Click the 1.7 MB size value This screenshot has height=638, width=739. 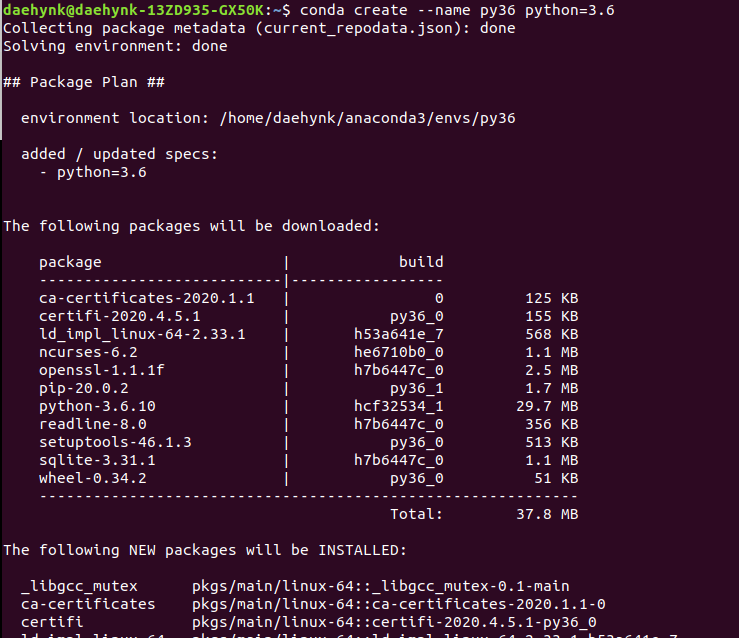click(552, 388)
